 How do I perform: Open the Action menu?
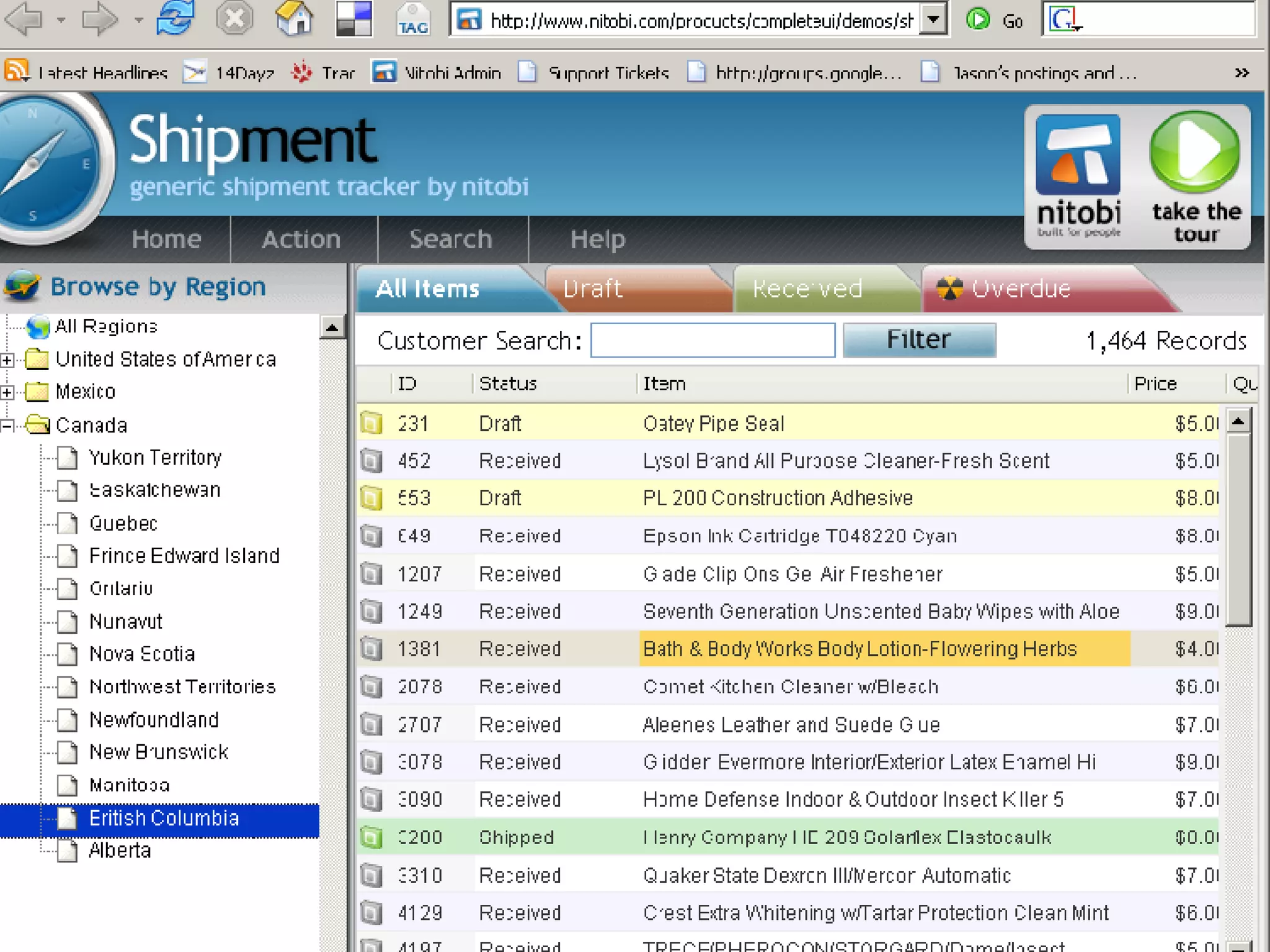[301, 239]
